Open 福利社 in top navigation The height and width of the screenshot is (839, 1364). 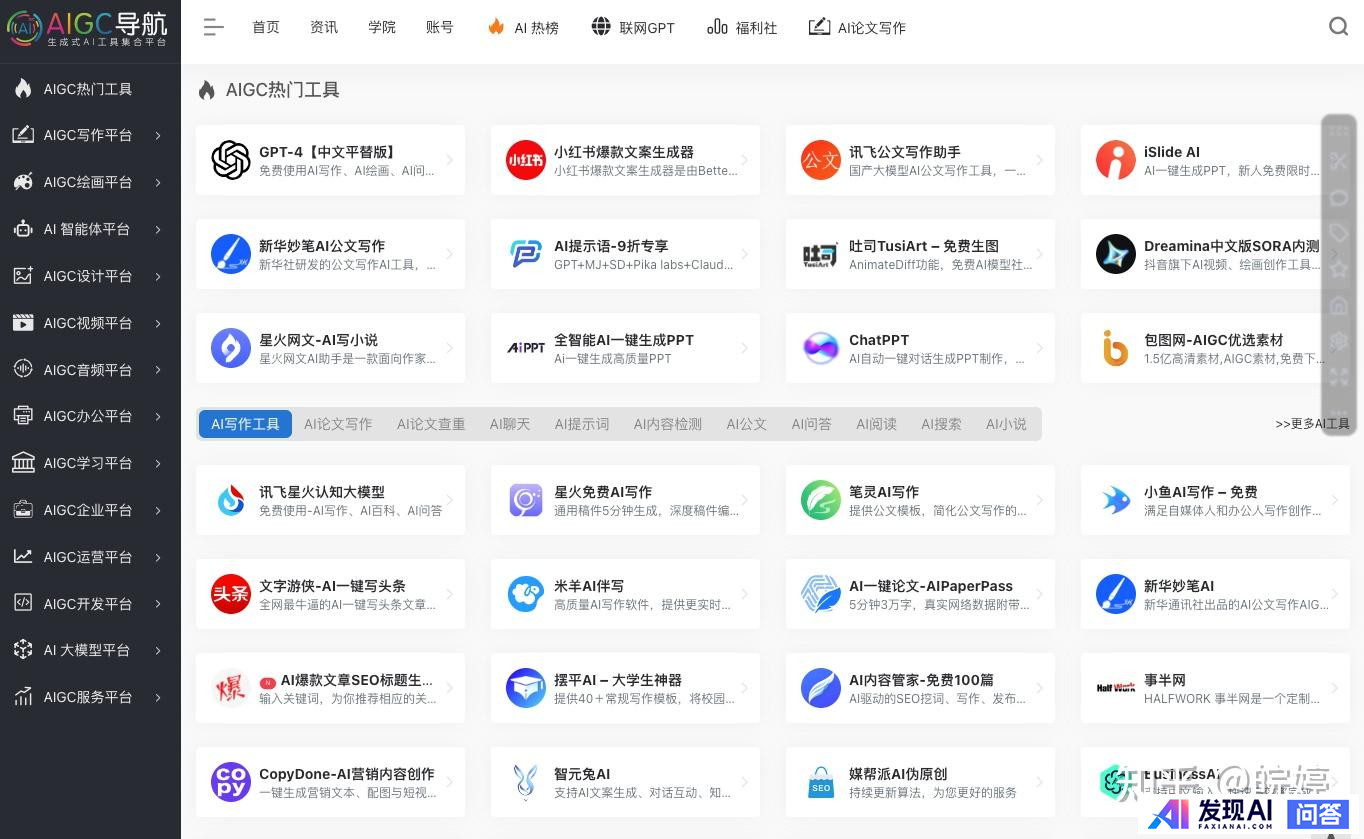pos(742,28)
